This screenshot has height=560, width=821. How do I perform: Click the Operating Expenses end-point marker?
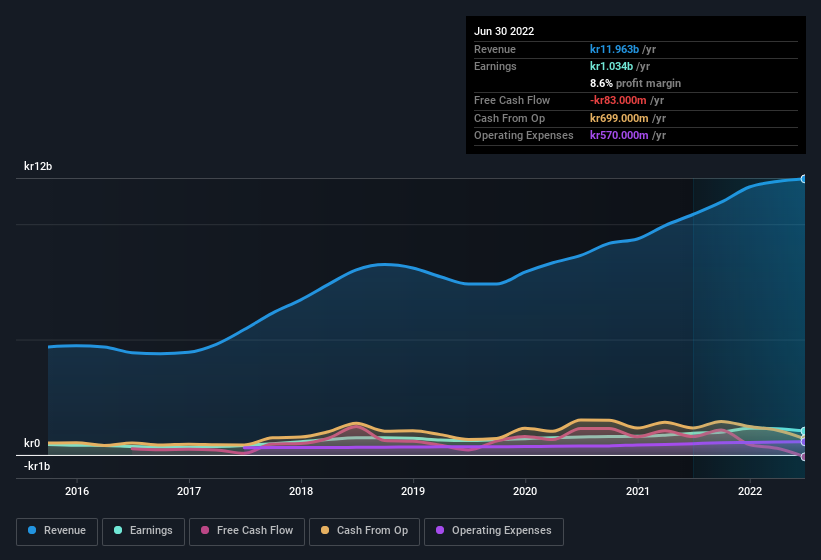click(x=803, y=442)
